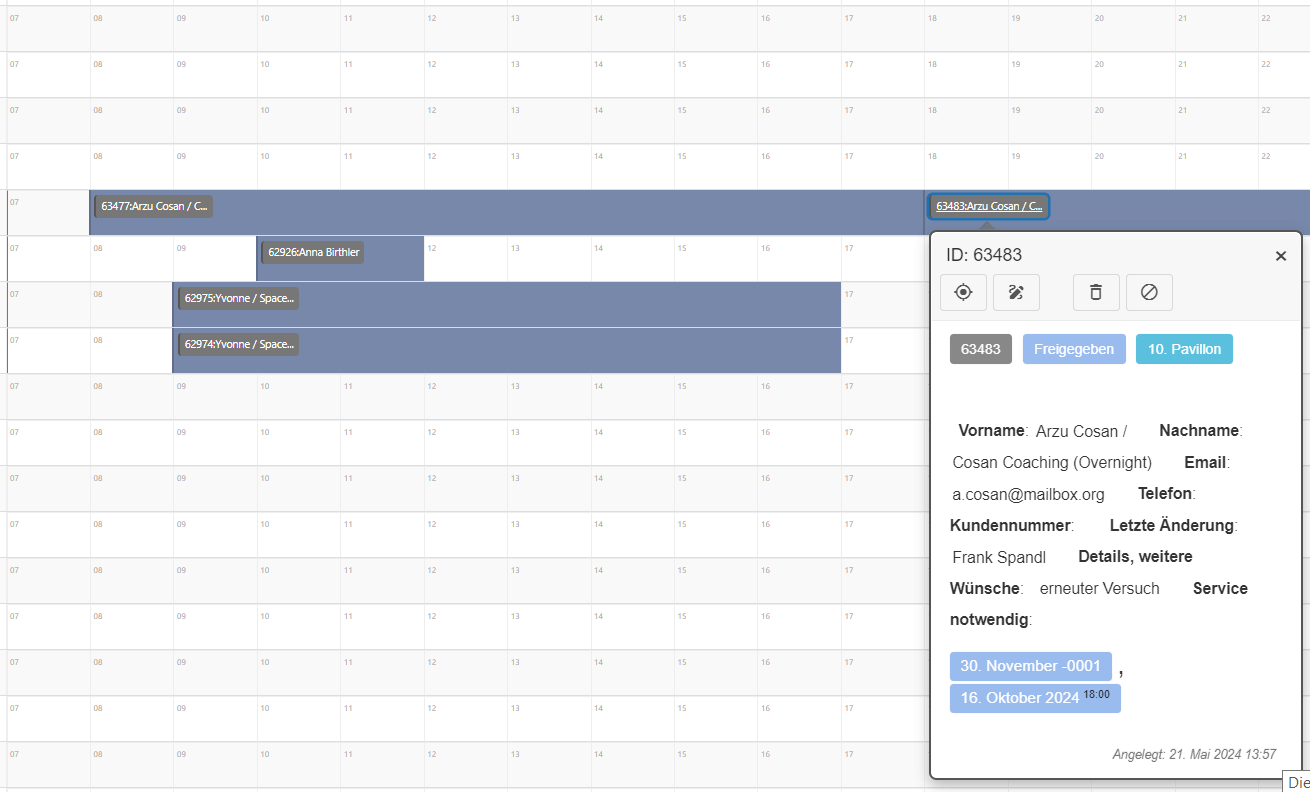1310x792 pixels.
Task: Click the popup title ID: 63483
Action: point(984,256)
